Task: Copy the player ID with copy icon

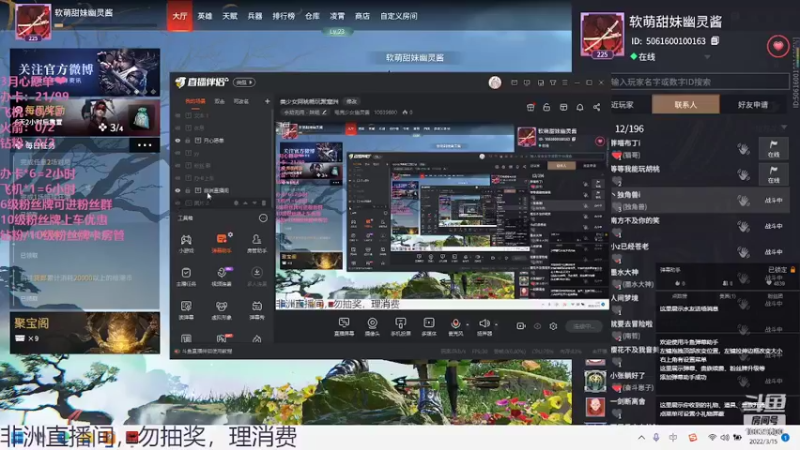Action: (715, 40)
